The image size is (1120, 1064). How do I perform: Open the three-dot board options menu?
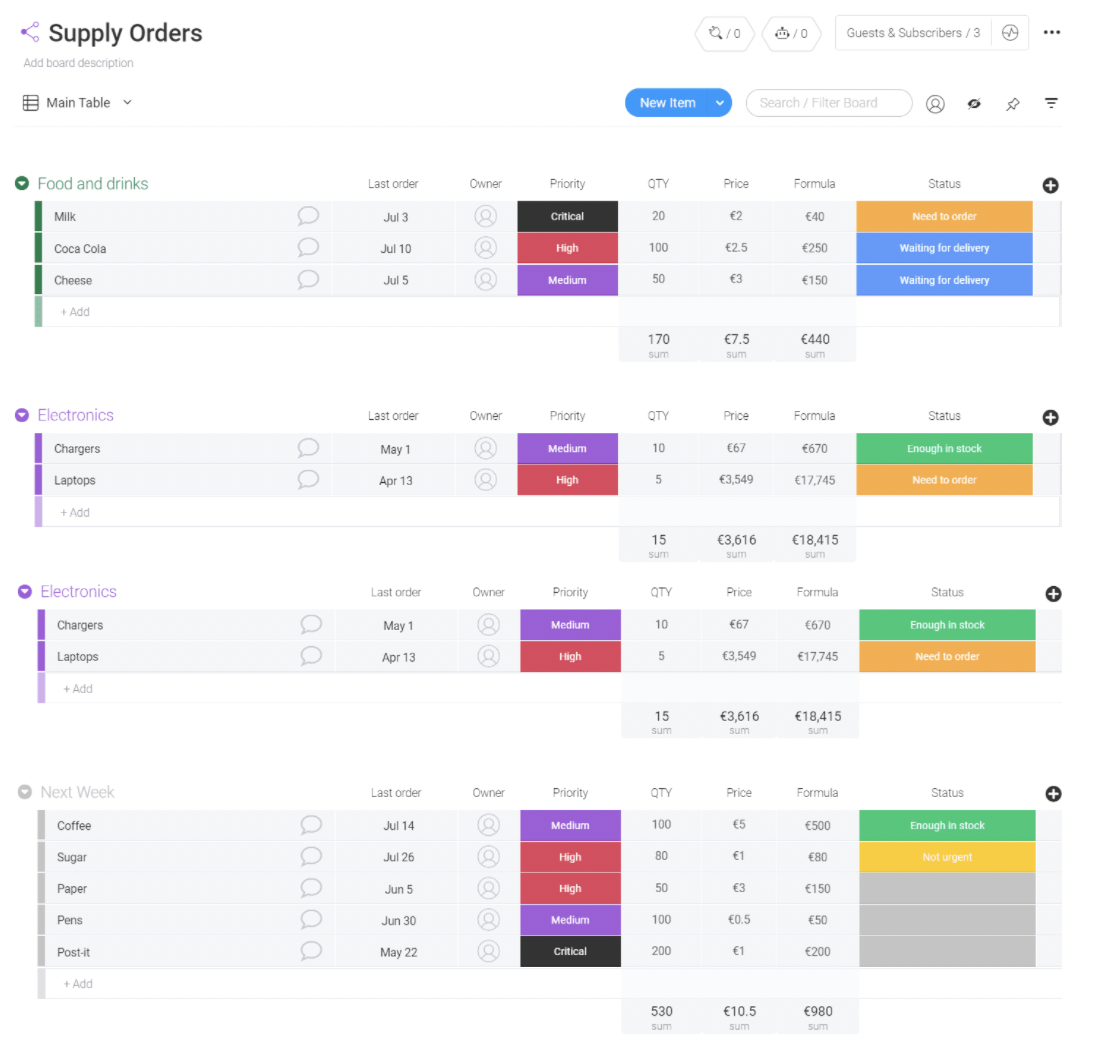[1052, 32]
